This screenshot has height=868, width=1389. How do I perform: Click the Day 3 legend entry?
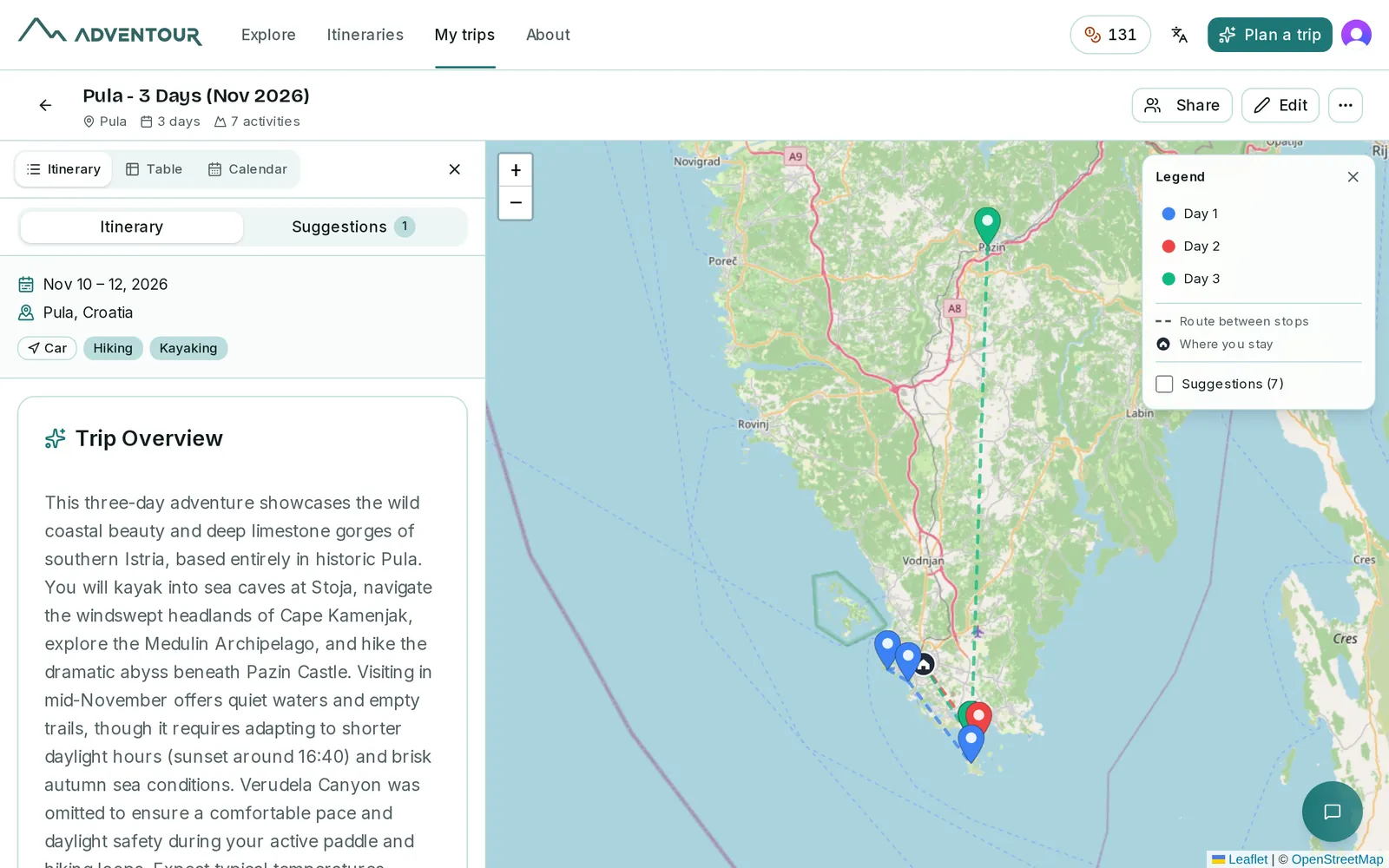[1191, 279]
